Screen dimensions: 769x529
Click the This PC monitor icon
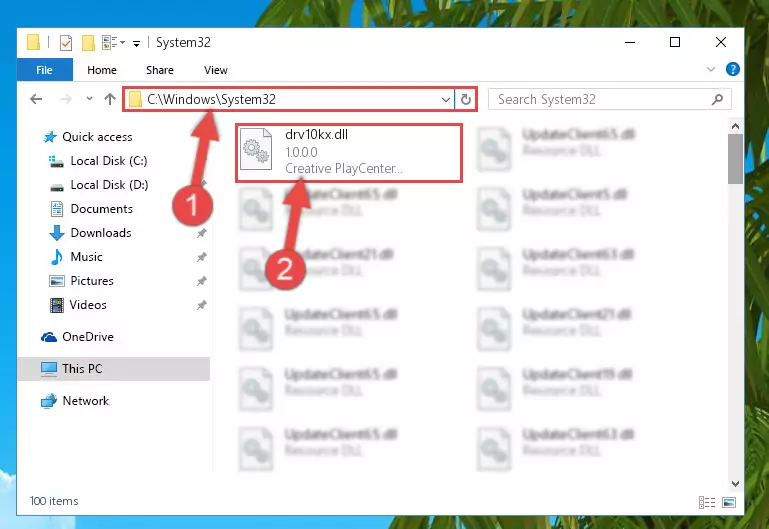pyautogui.click(x=49, y=369)
